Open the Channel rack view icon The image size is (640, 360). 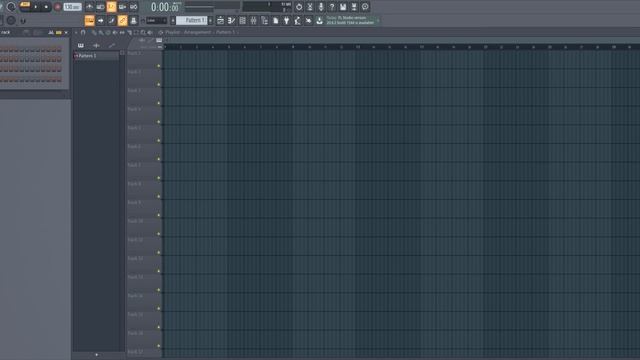pyautogui.click(x=242, y=20)
